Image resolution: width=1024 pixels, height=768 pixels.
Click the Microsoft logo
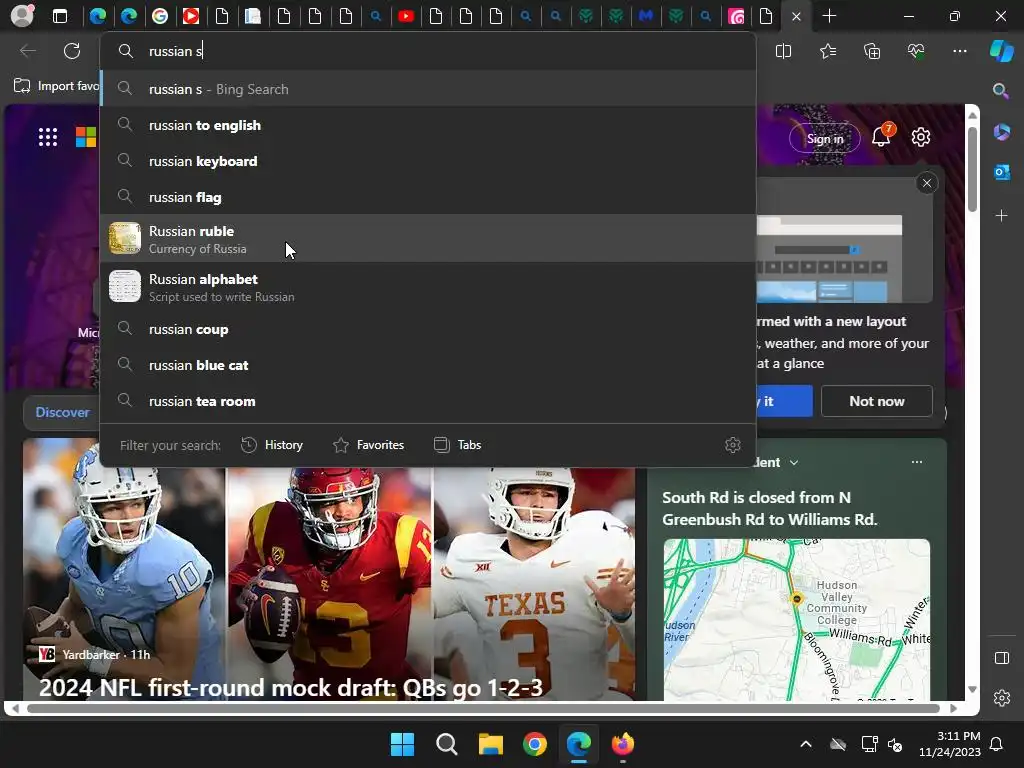click(x=86, y=137)
